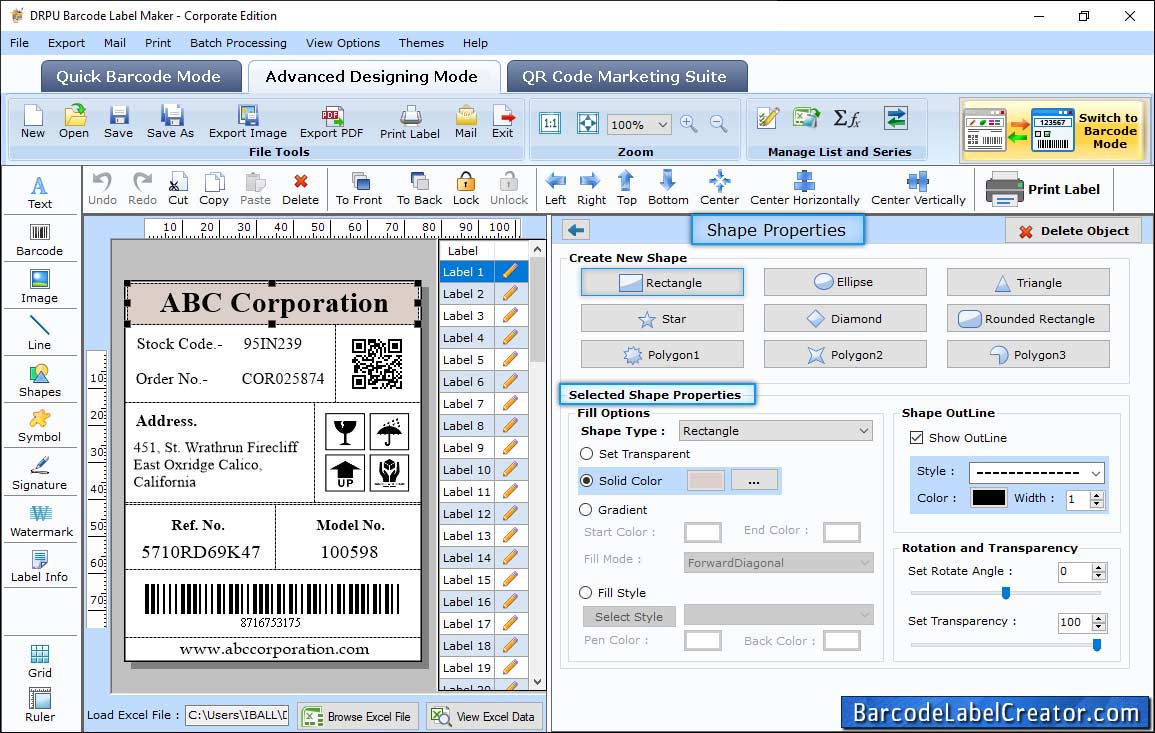Image resolution: width=1155 pixels, height=733 pixels.
Task: Select the Line drawing tool
Action: (40, 333)
